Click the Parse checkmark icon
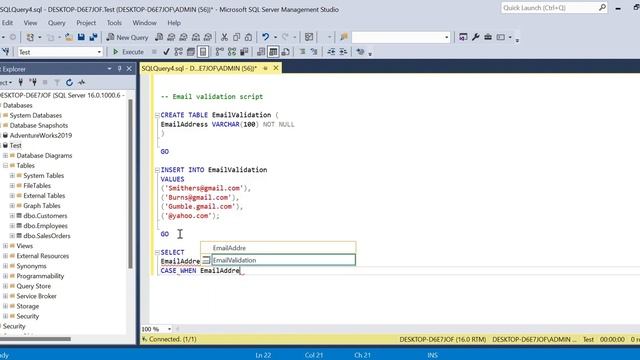 click(x=166, y=52)
